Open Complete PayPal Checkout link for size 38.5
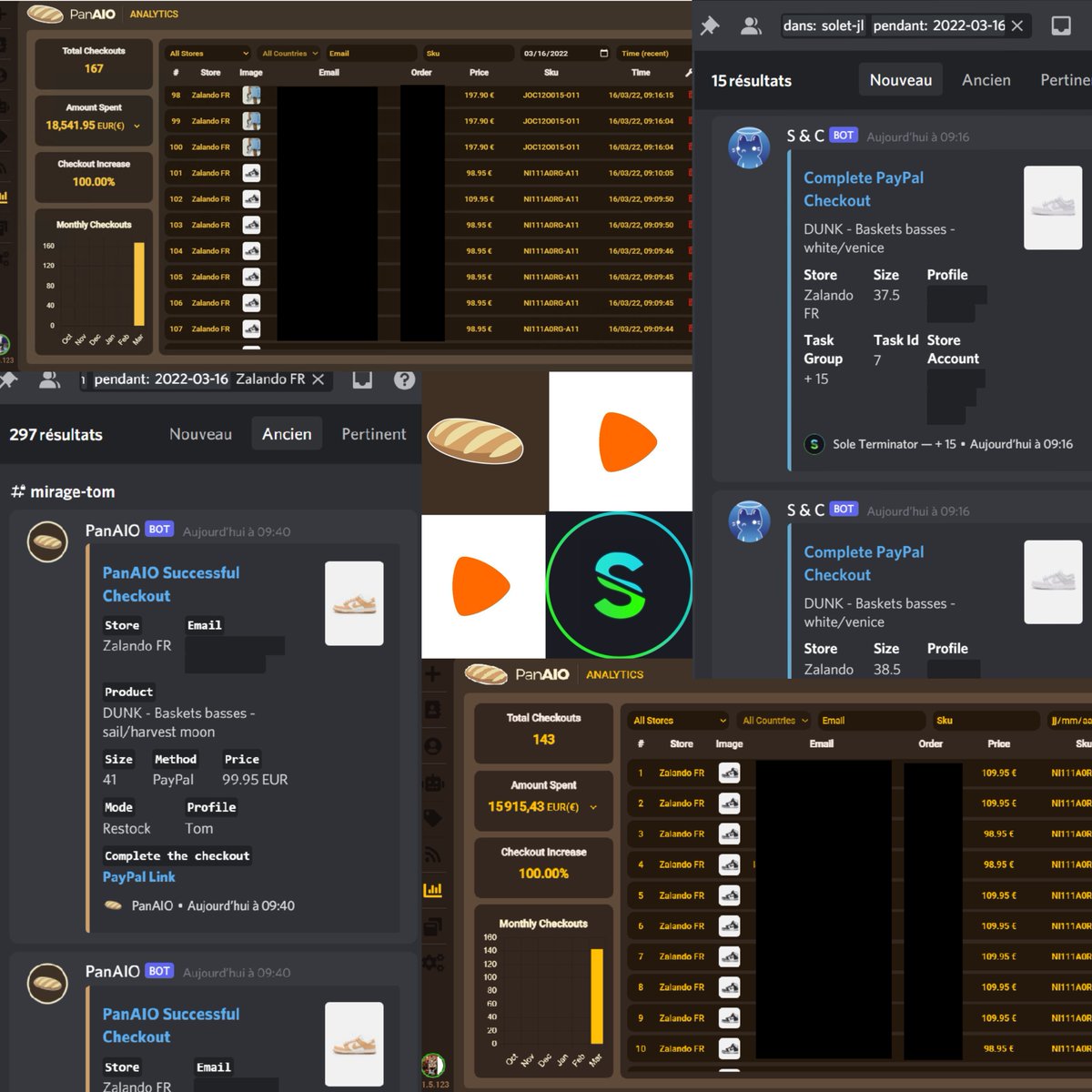Viewport: 1092px width, 1092px height. click(x=864, y=563)
